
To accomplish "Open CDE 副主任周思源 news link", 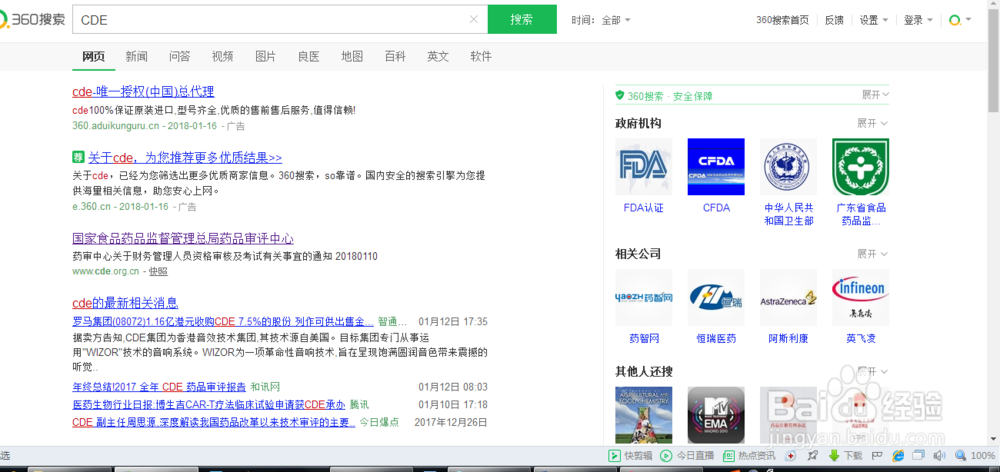I will (x=214, y=422).
